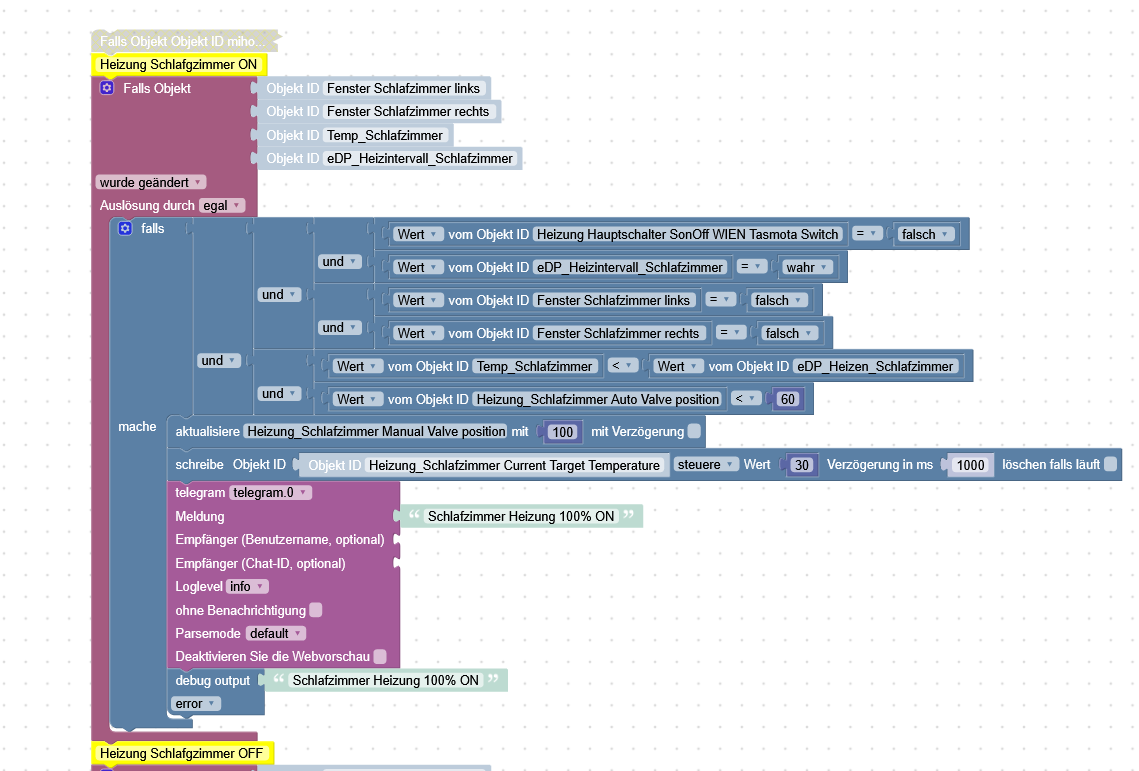
Task: Click Heizung Hauptschalter SonOff WIEN Tasmota Switch ID
Action: coord(687,234)
